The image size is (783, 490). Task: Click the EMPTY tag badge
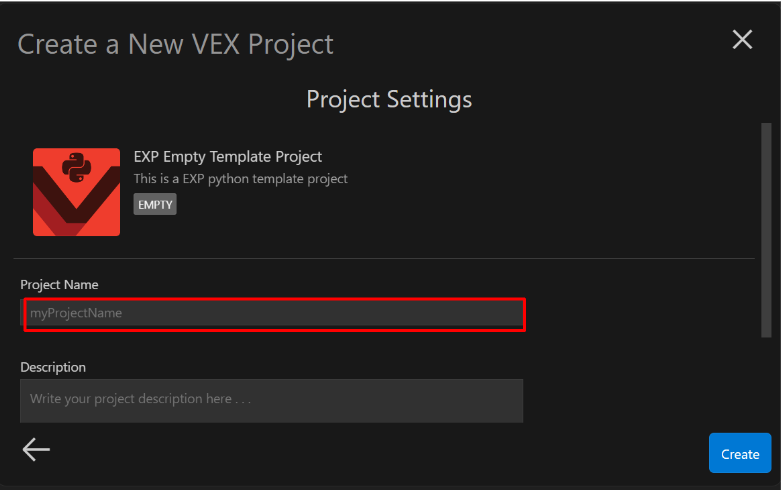155,204
